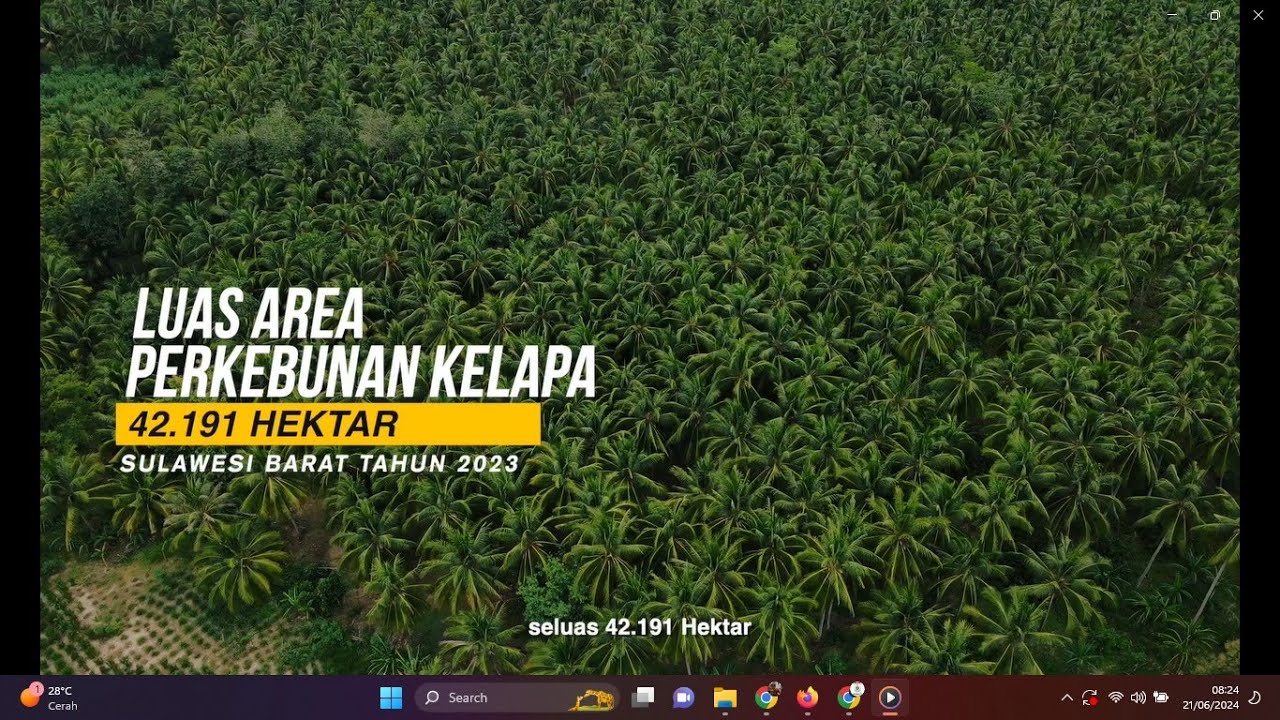Check the battery status icon
Viewport: 1280px width, 720px height.
coord(1161,698)
